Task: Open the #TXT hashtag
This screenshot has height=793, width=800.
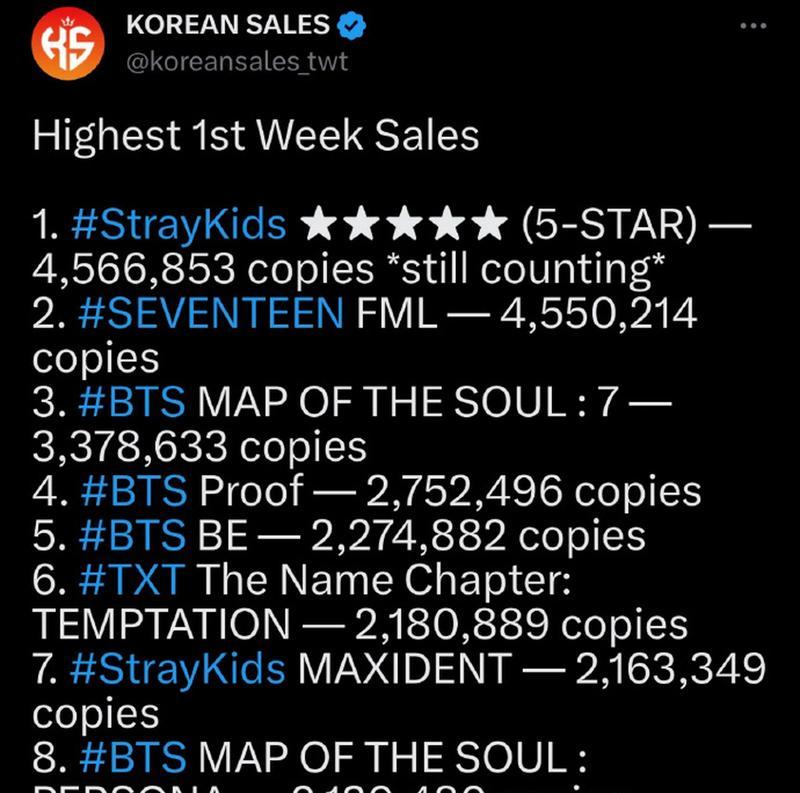Action: click(132, 580)
